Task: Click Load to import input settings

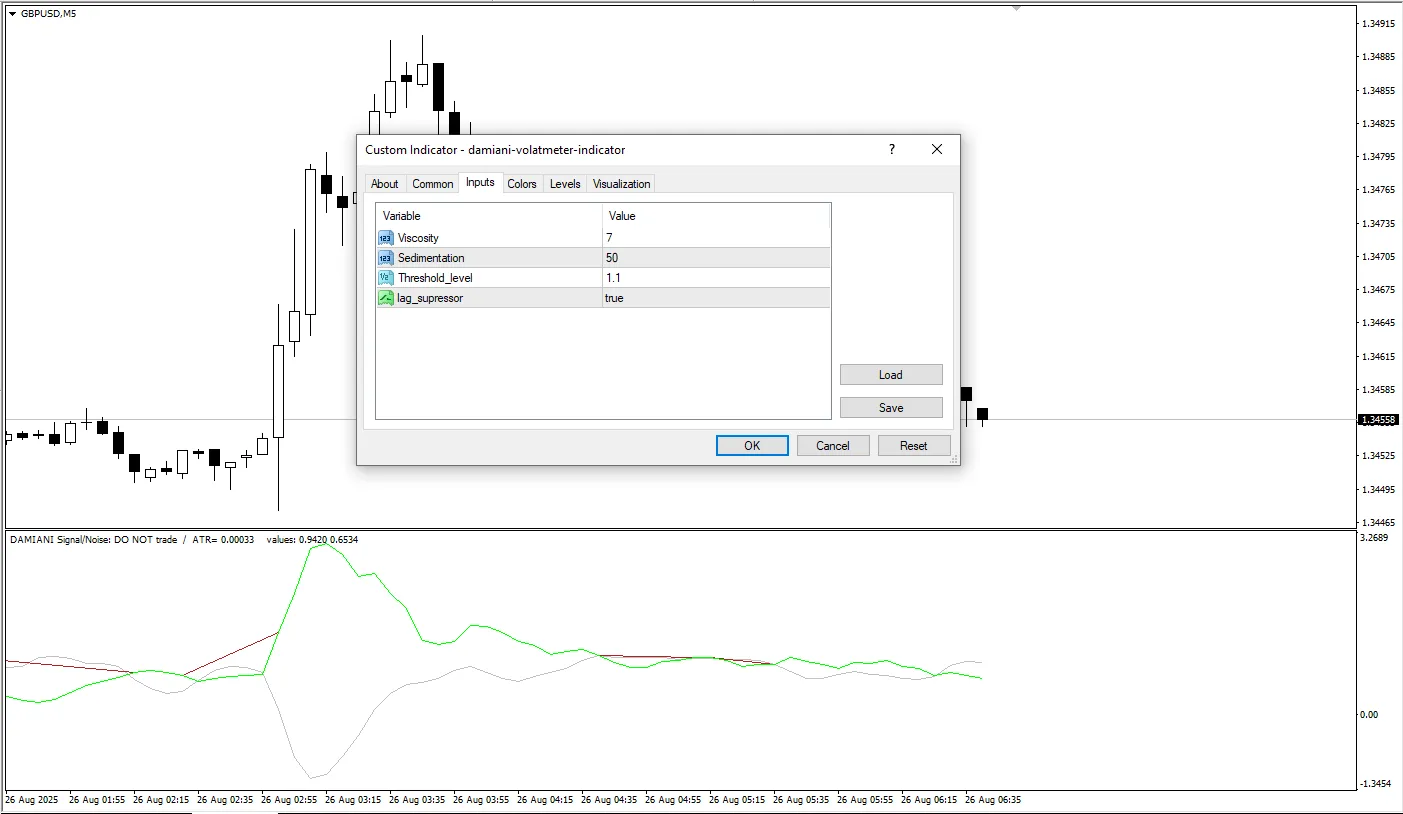Action: (891, 375)
